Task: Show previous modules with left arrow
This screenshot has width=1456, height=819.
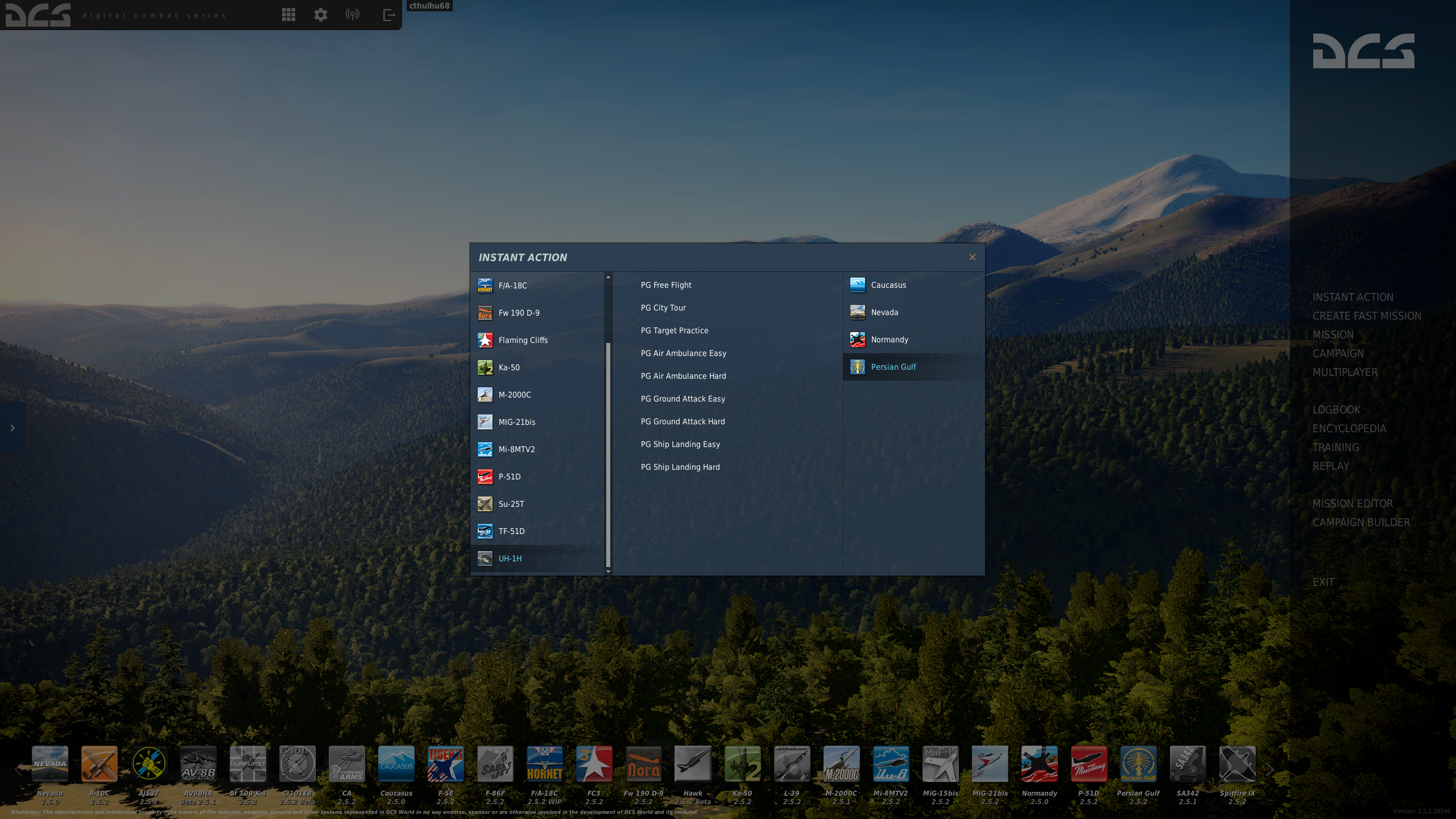Action: (18, 770)
